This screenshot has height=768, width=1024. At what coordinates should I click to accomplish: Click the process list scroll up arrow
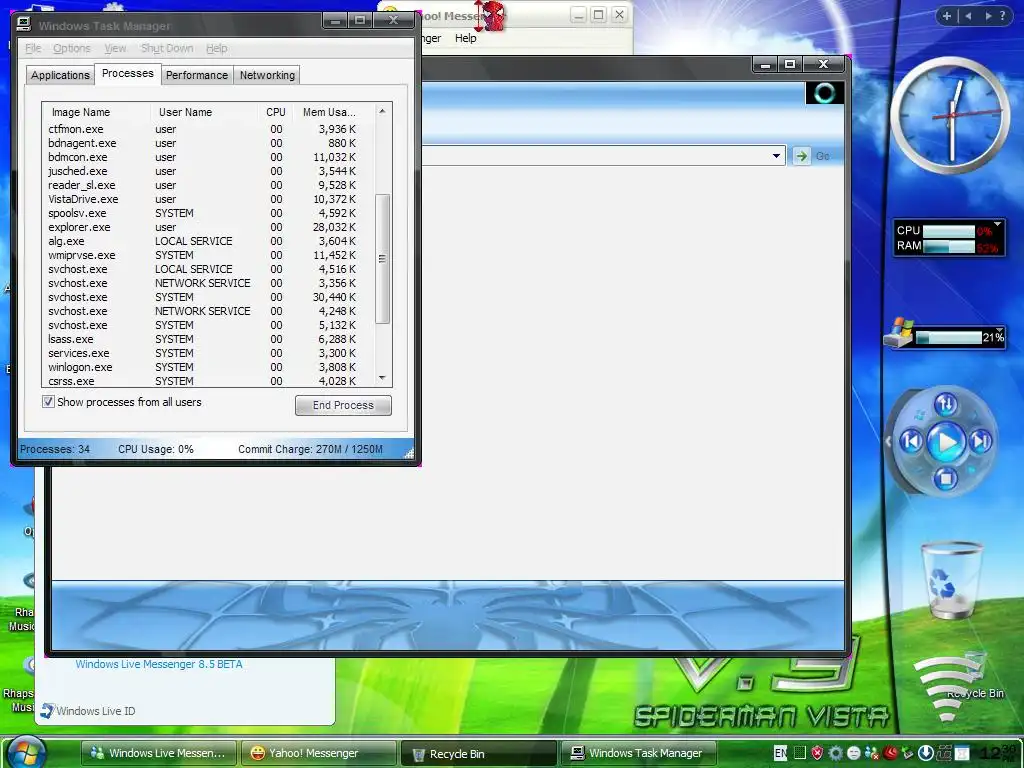[383, 111]
